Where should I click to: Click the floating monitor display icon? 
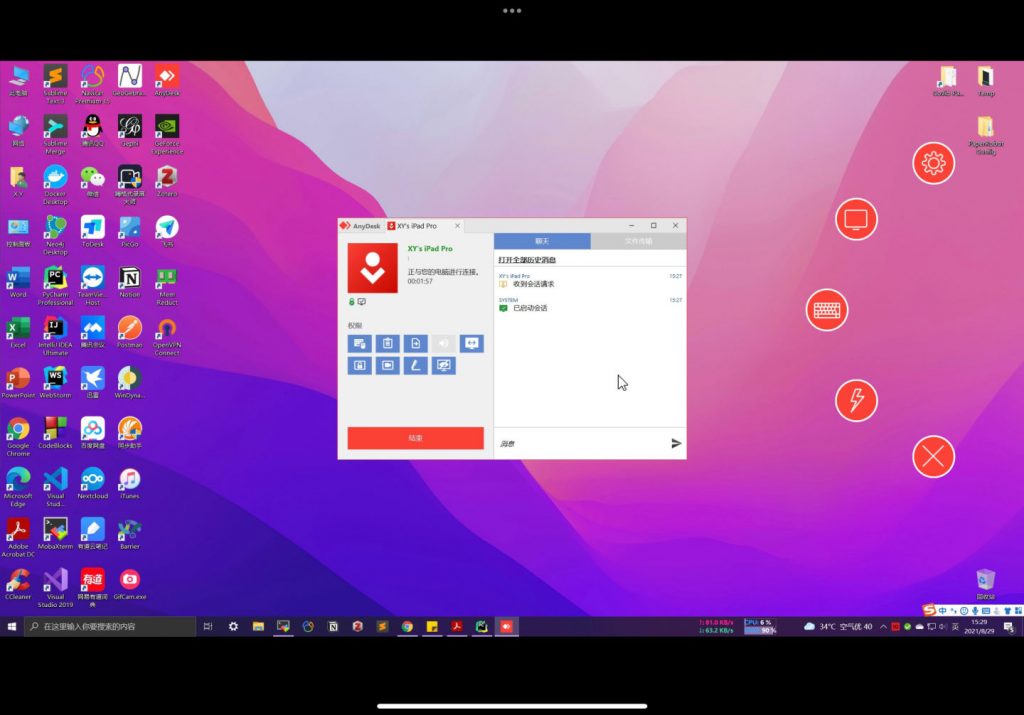pyautogui.click(x=856, y=218)
